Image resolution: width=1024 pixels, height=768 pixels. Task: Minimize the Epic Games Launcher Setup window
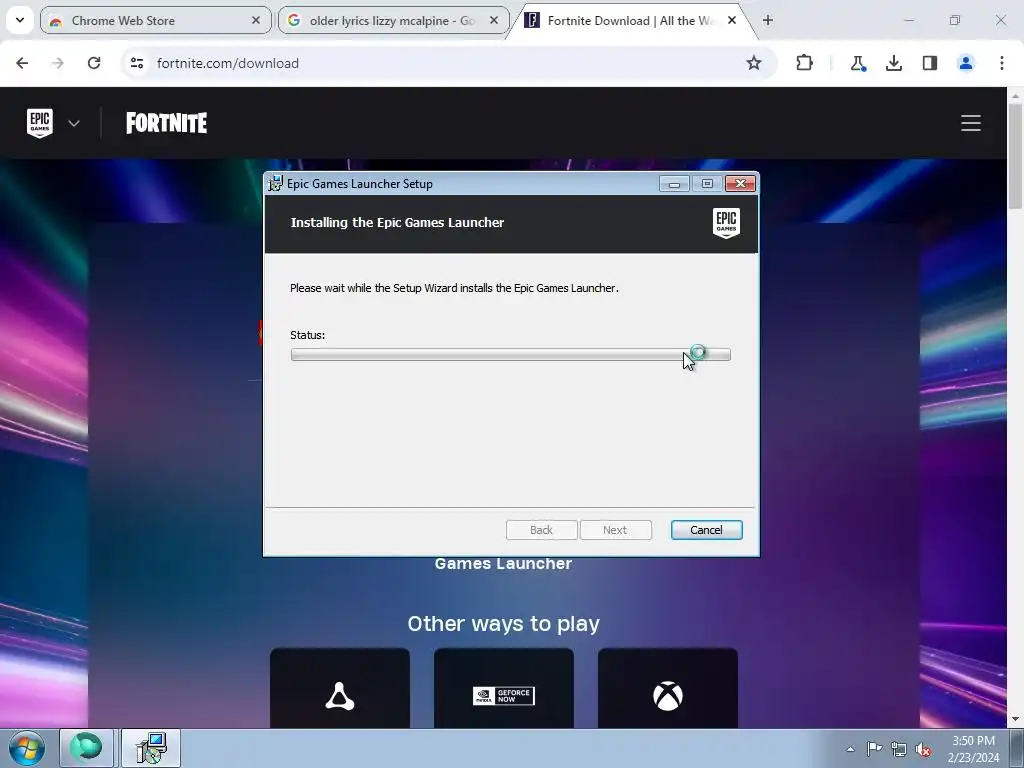[674, 184]
